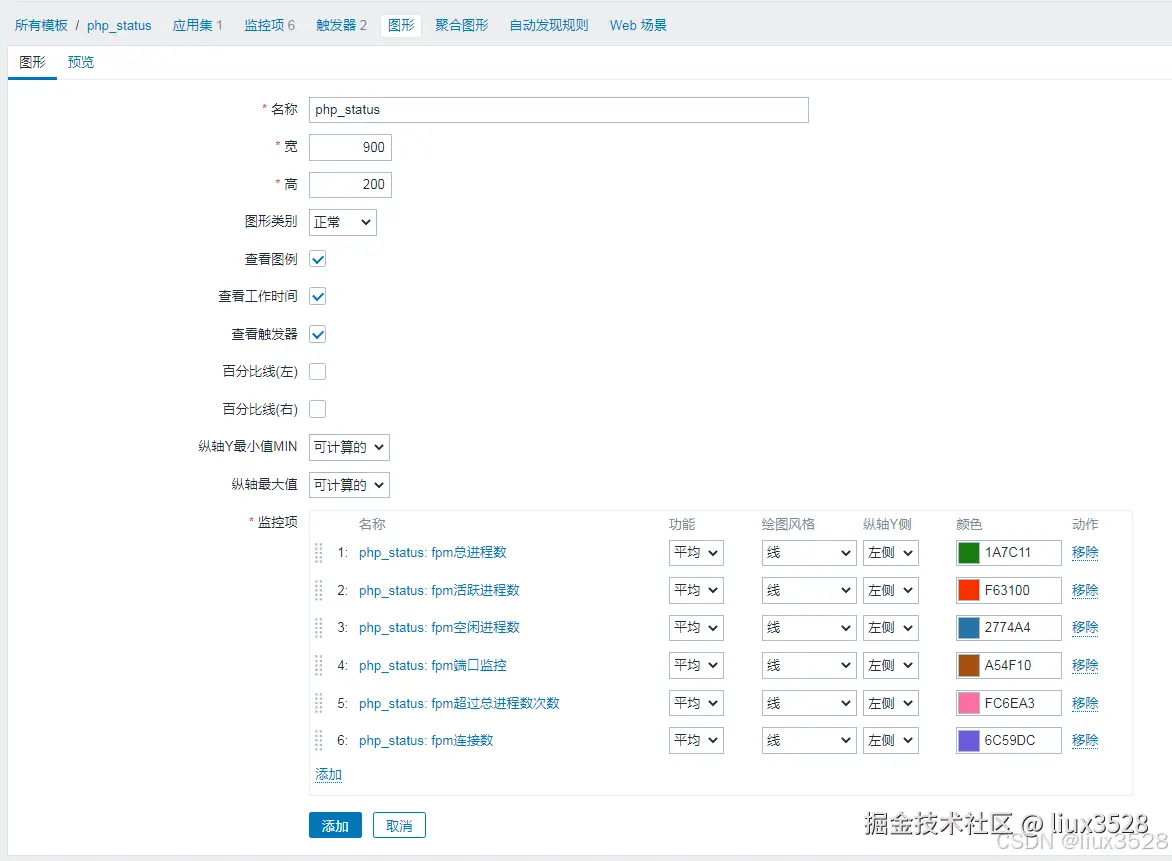Image resolution: width=1172 pixels, height=861 pixels.
Task: Open the 绘图风格 dropdown for fpm空闲进程数
Action: click(x=808, y=627)
